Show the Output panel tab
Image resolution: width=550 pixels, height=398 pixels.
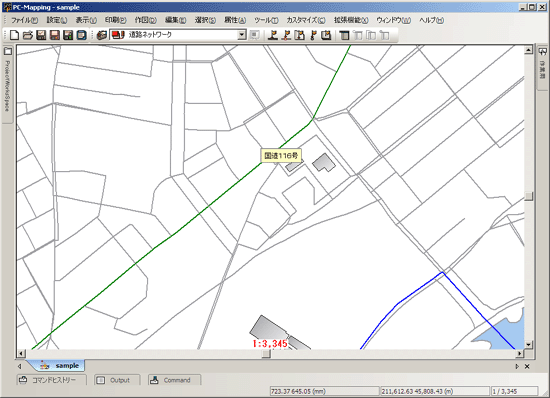(x=117, y=380)
